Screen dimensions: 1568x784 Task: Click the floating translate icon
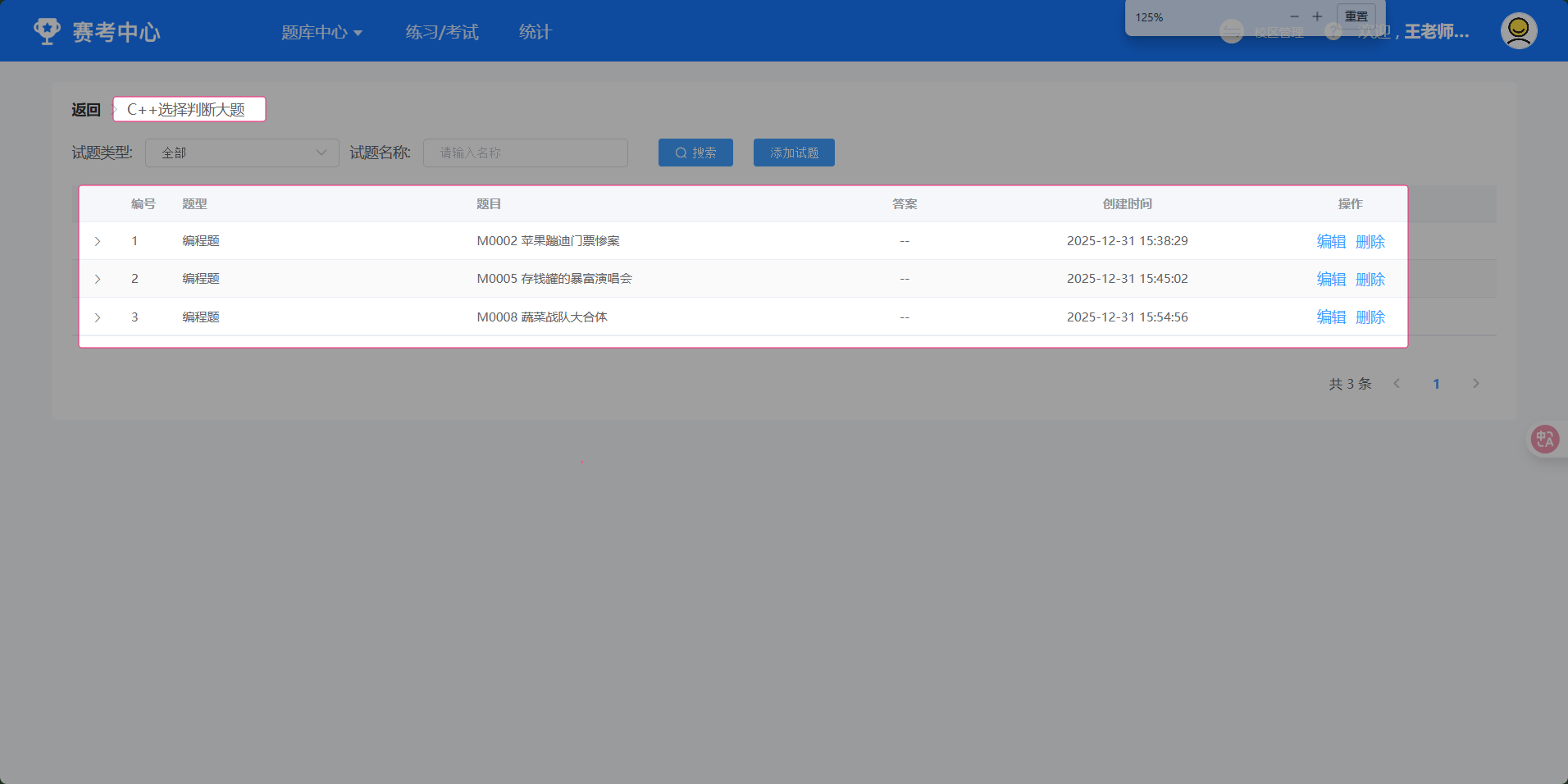[x=1544, y=440]
